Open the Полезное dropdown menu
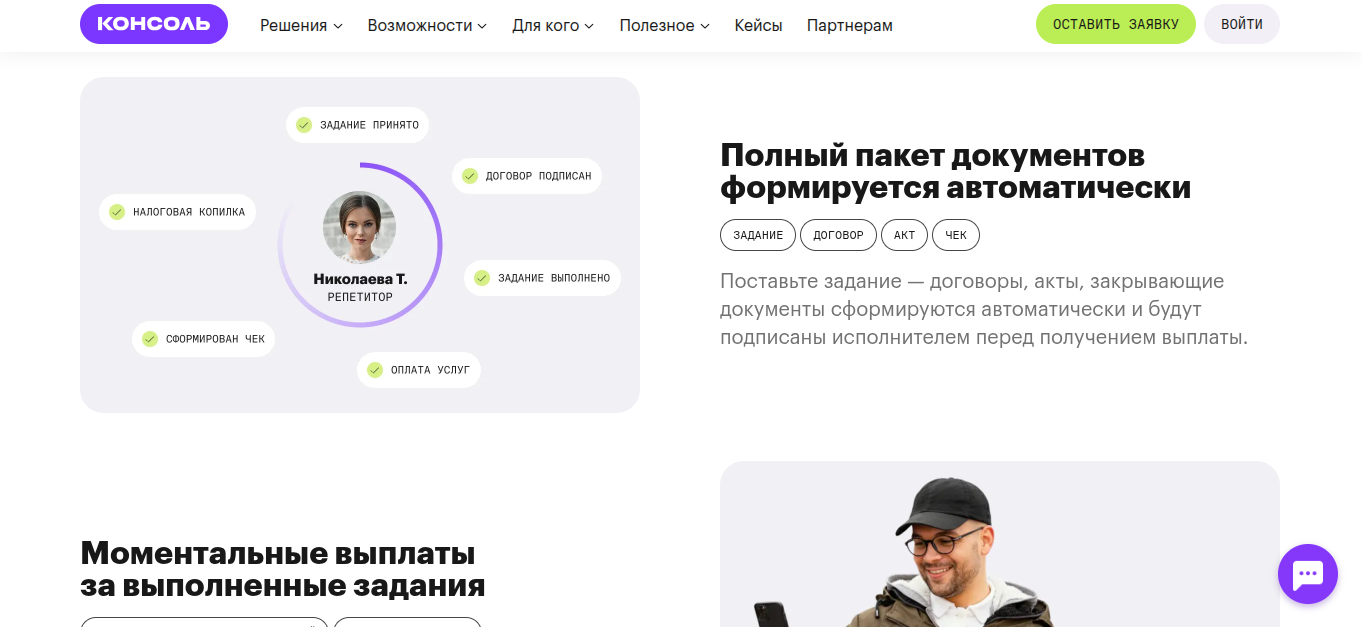Viewport: 1362px width, 627px height. tap(664, 26)
